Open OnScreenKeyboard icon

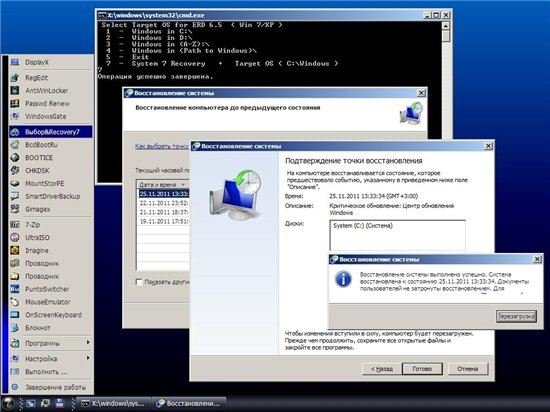click(15, 315)
